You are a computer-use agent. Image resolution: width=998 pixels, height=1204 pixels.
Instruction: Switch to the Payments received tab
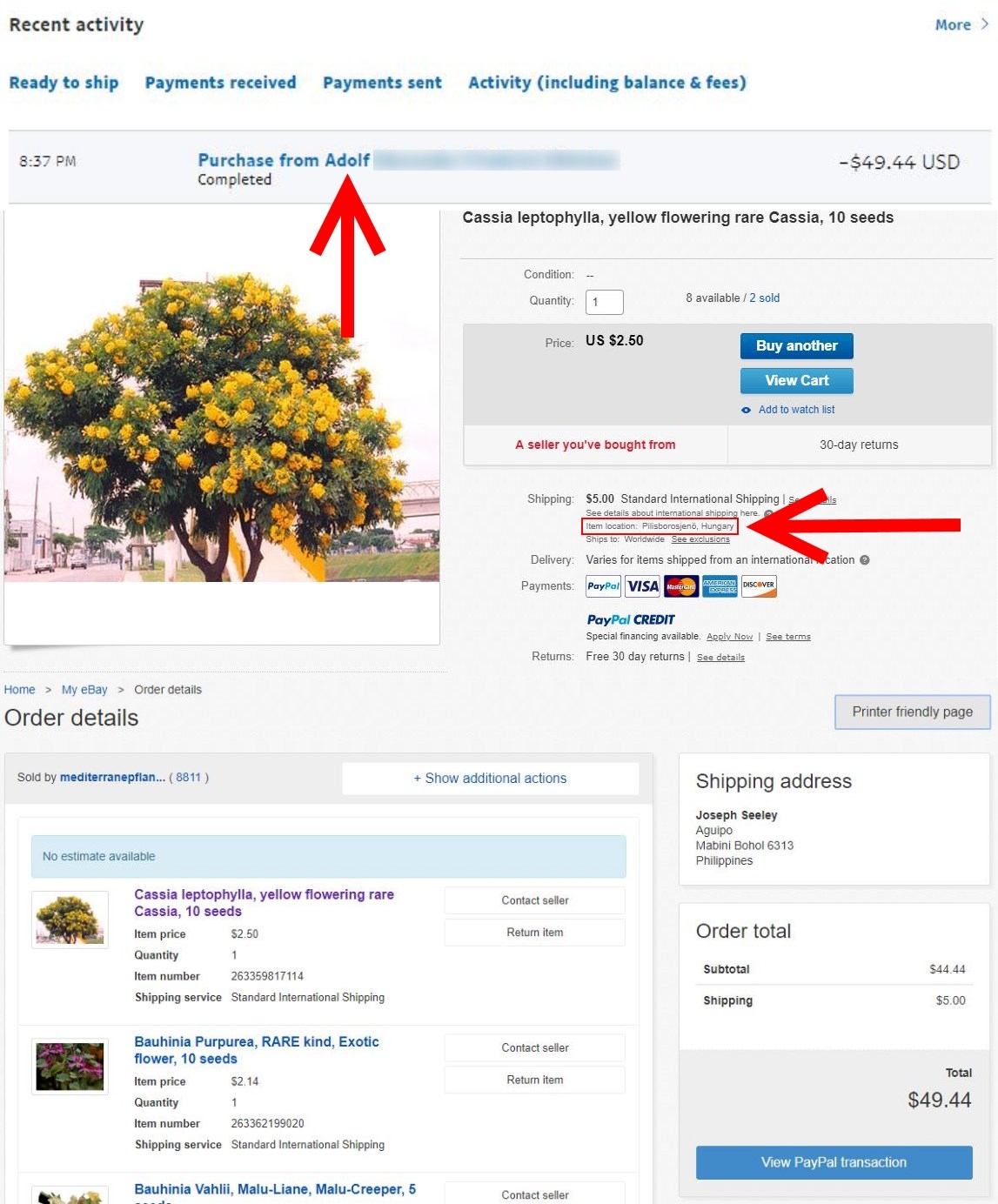pyautogui.click(x=220, y=83)
